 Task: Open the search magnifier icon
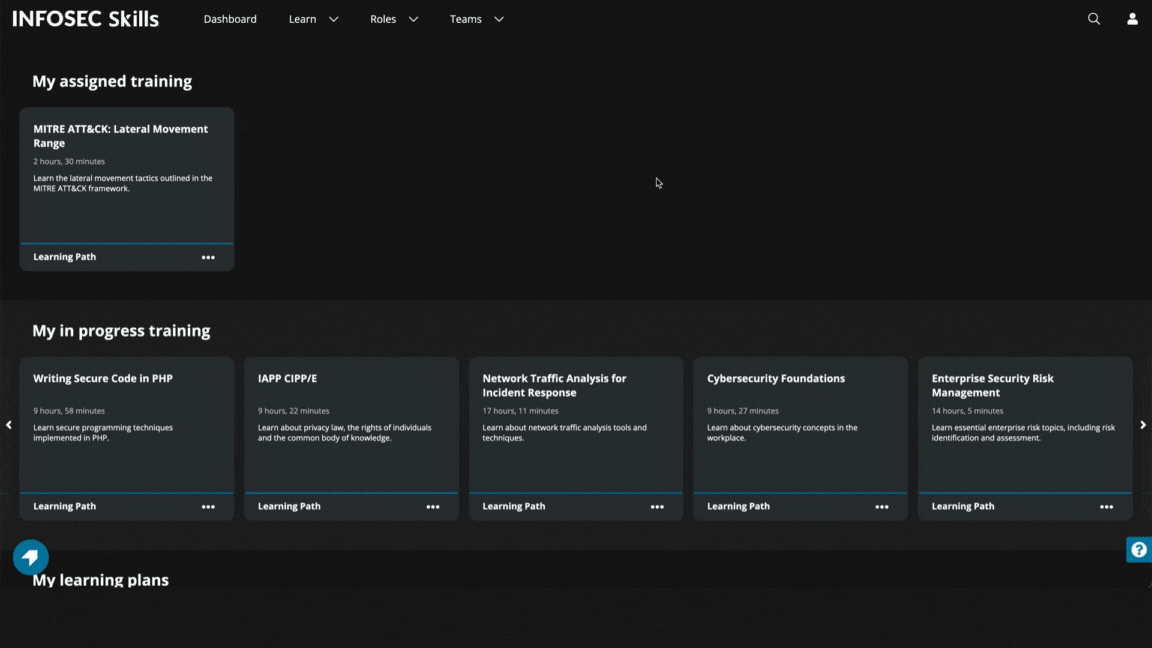click(1094, 19)
